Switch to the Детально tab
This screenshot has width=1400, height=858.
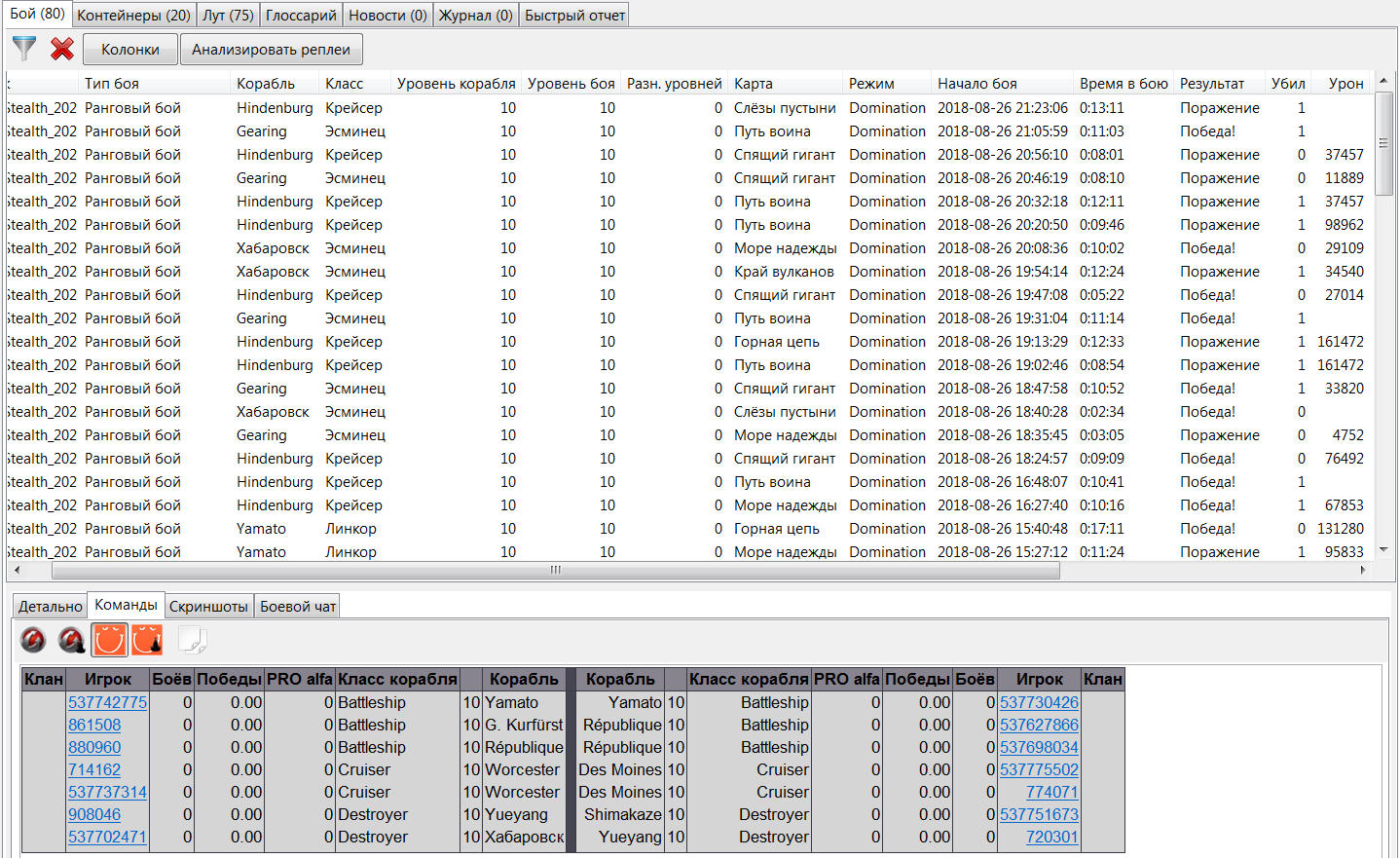tap(51, 607)
